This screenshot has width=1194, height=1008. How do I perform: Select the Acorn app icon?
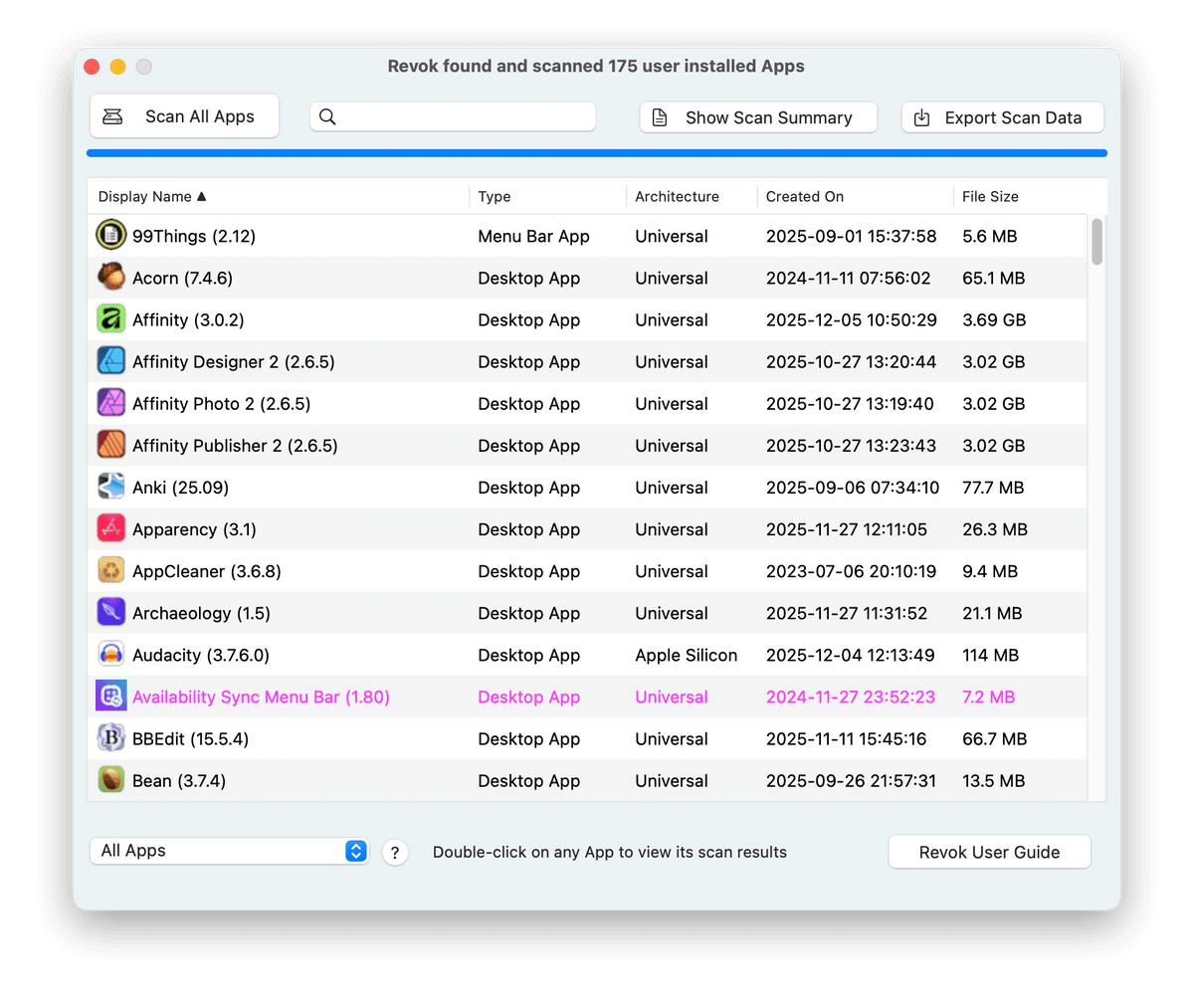point(110,278)
